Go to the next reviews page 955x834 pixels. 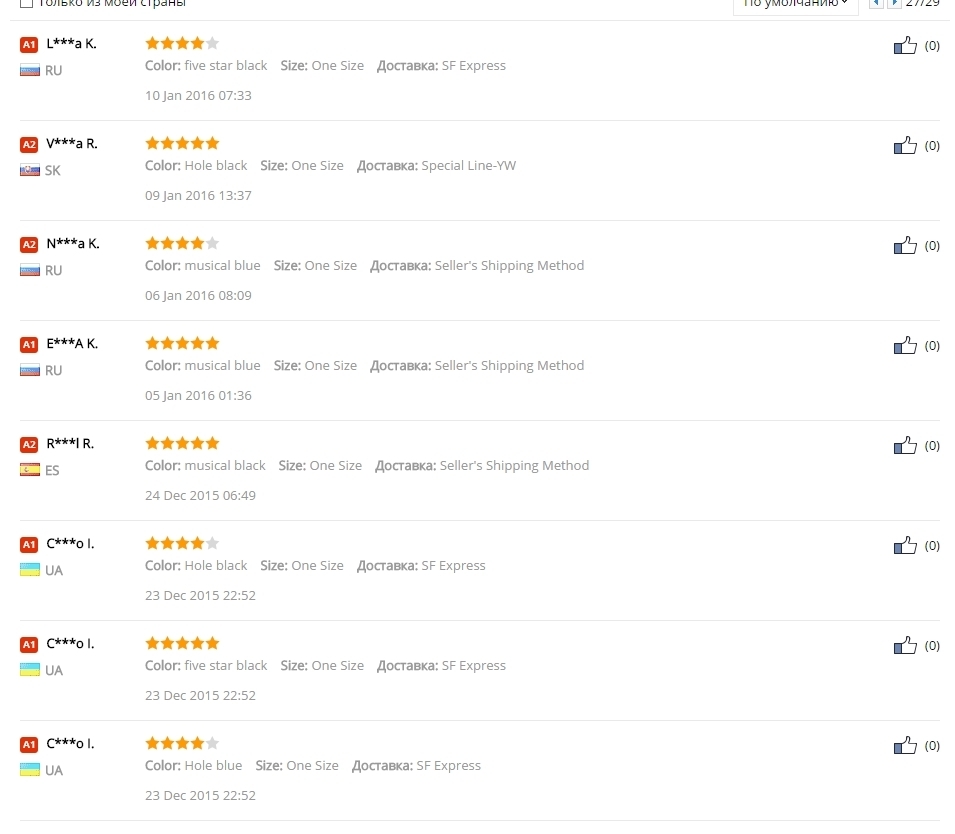(x=894, y=4)
